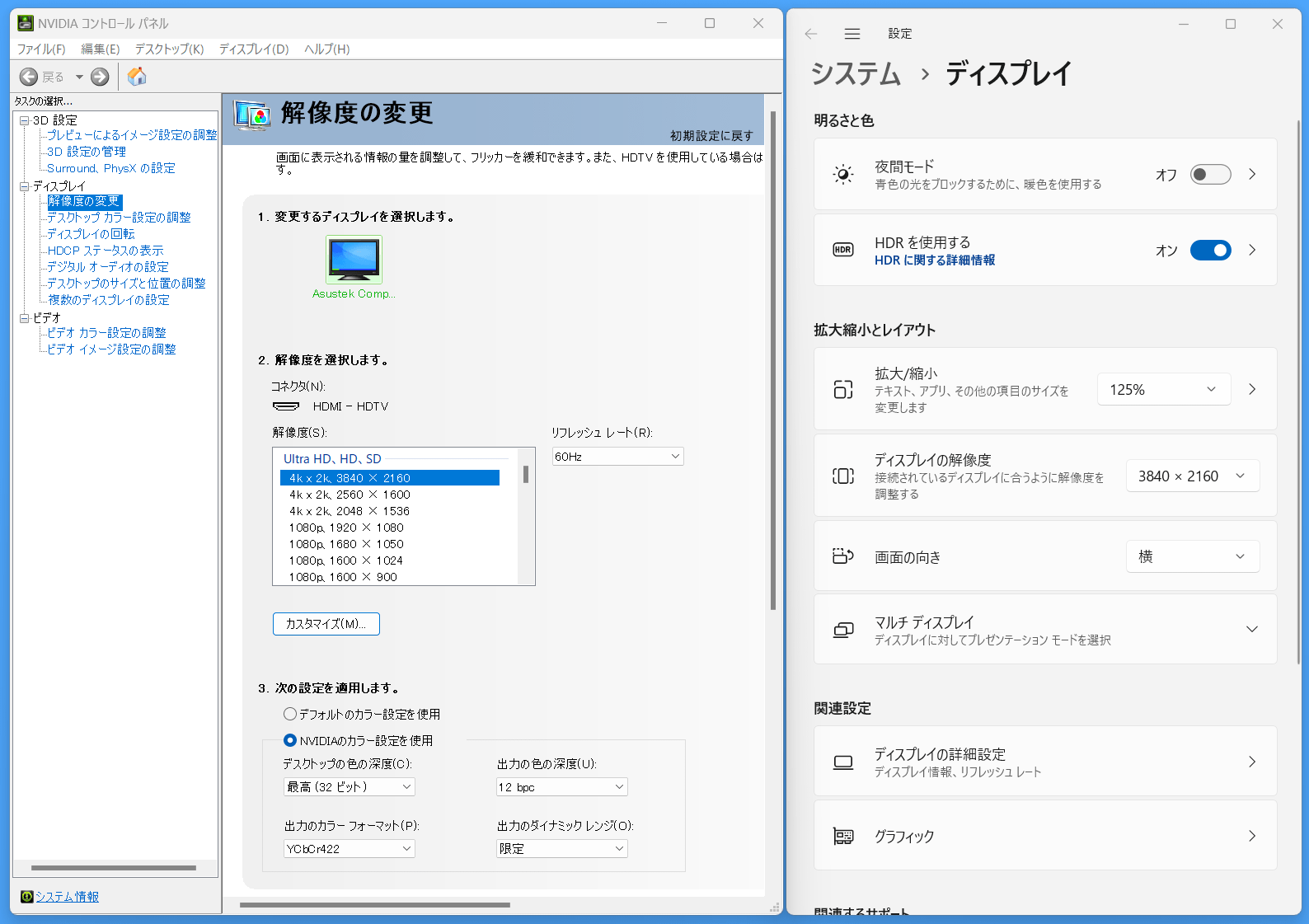Open 出力のカラー フォーマット YCbCr422 dropdown
This screenshot has width=1309, height=924.
pyautogui.click(x=350, y=849)
